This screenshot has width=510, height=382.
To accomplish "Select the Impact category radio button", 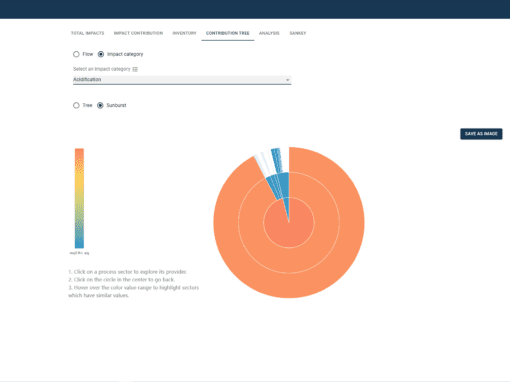I will click(101, 54).
